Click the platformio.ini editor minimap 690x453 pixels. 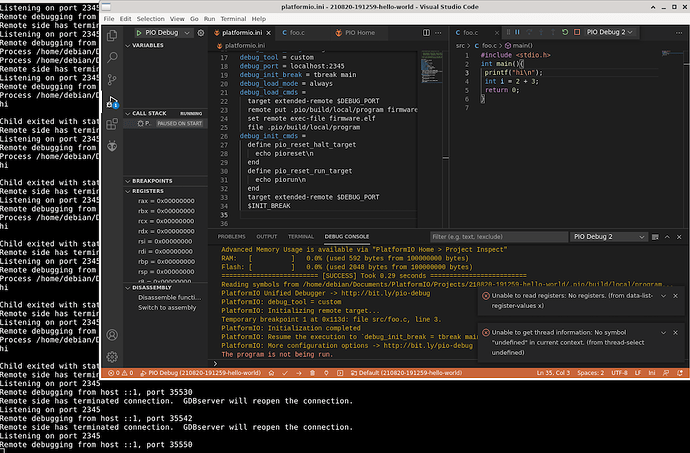(431, 67)
